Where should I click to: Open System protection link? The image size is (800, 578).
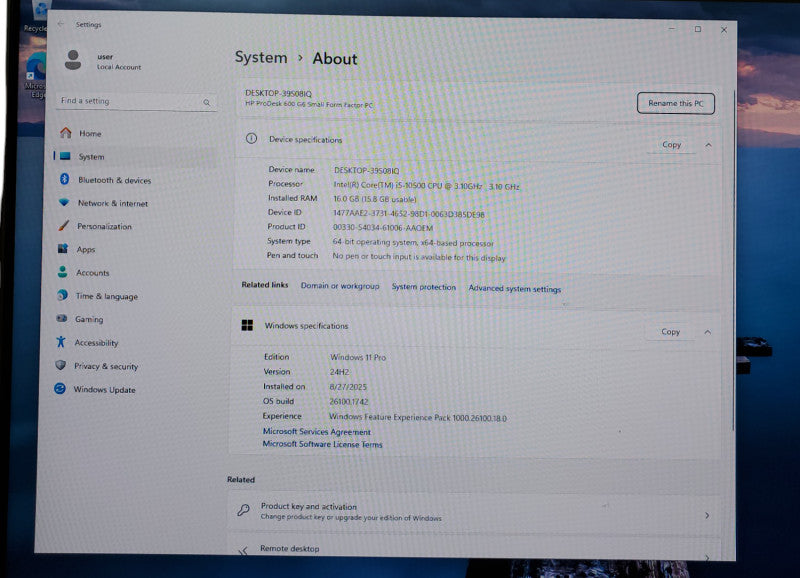pos(423,287)
